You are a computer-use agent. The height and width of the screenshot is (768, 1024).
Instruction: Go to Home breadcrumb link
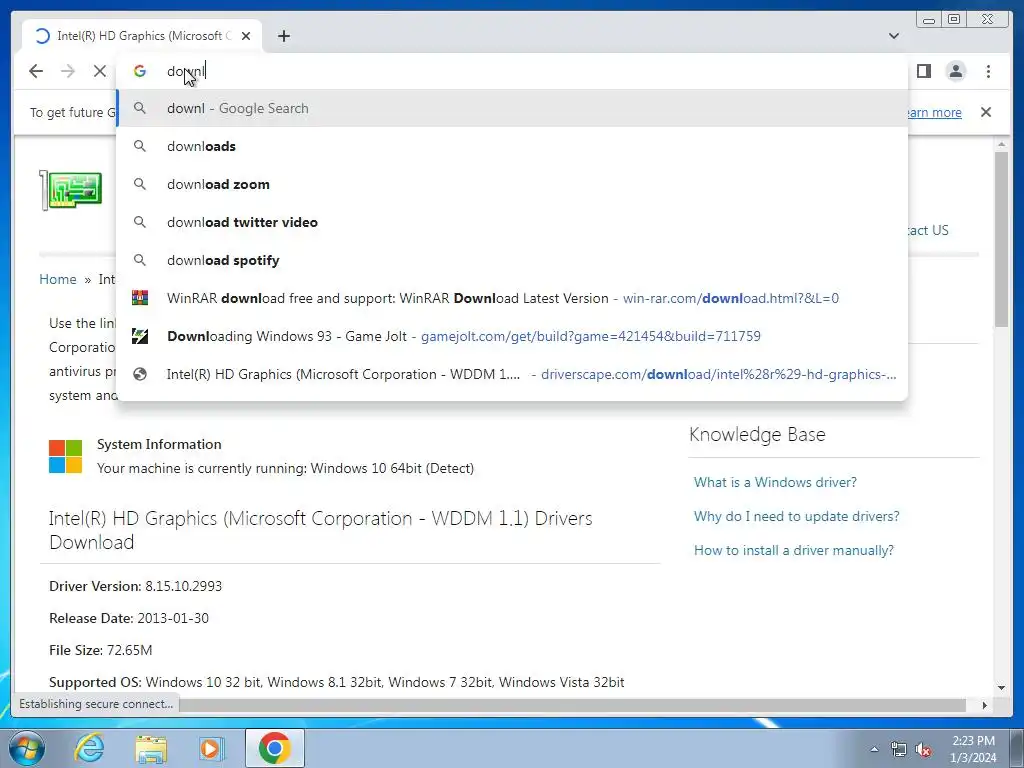tap(57, 280)
